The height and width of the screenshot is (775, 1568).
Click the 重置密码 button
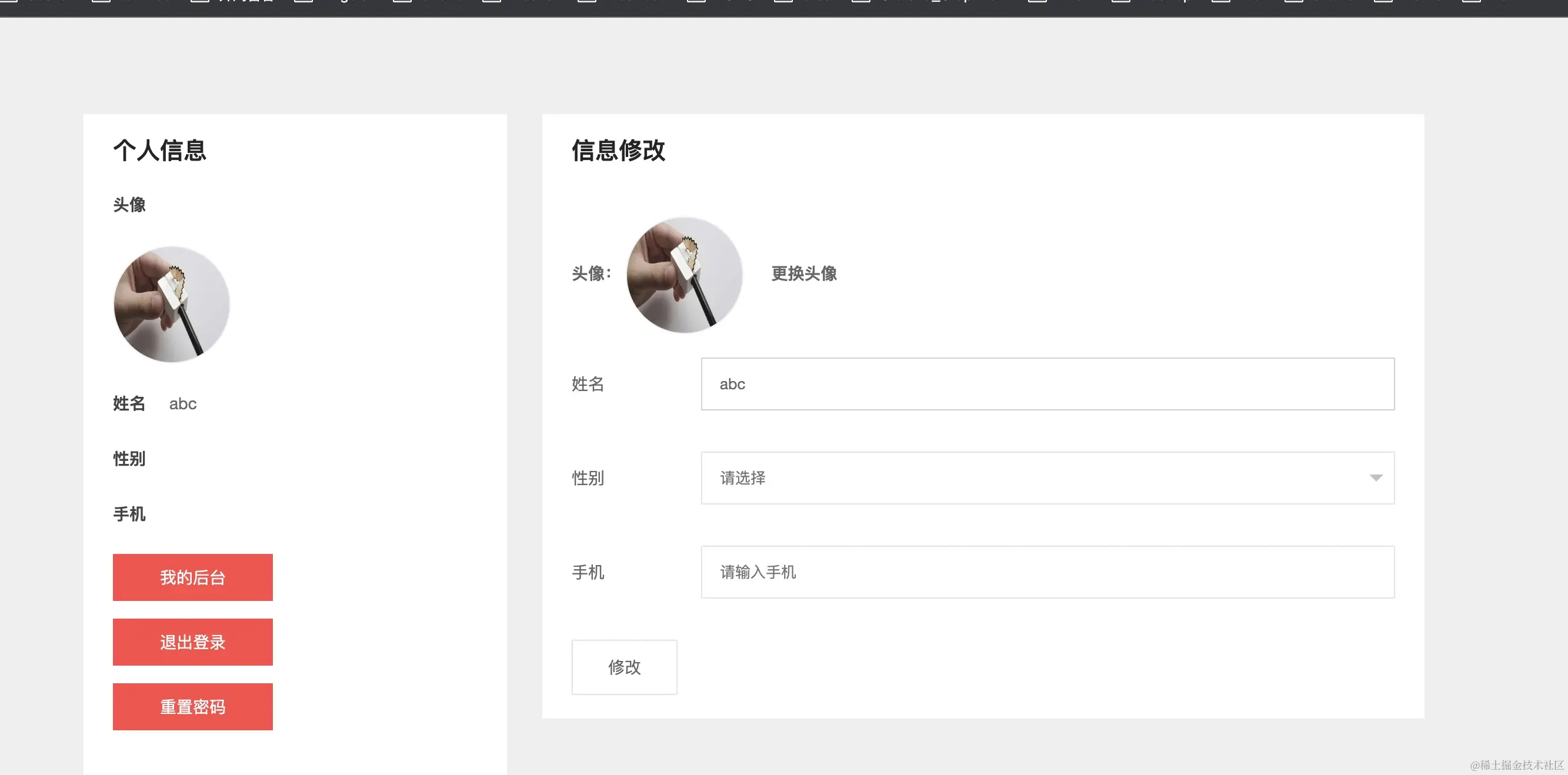point(192,706)
